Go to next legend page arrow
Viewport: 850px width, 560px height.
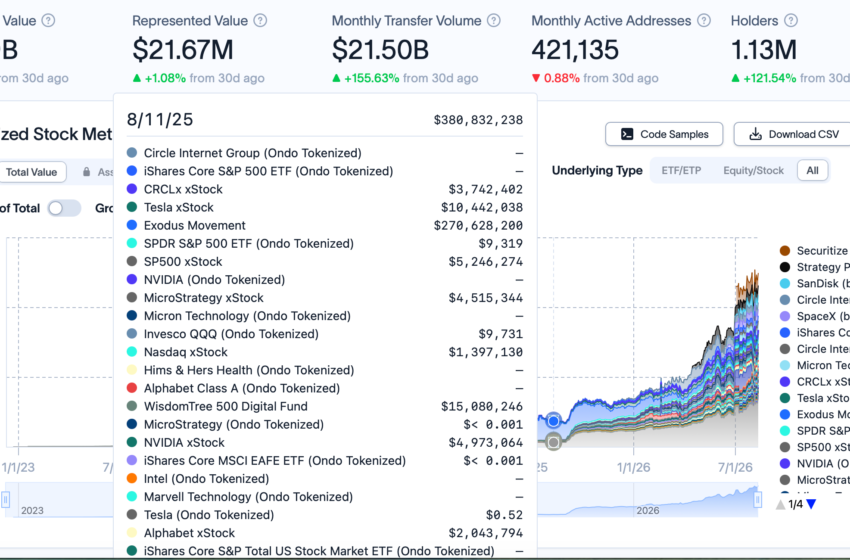pos(811,504)
